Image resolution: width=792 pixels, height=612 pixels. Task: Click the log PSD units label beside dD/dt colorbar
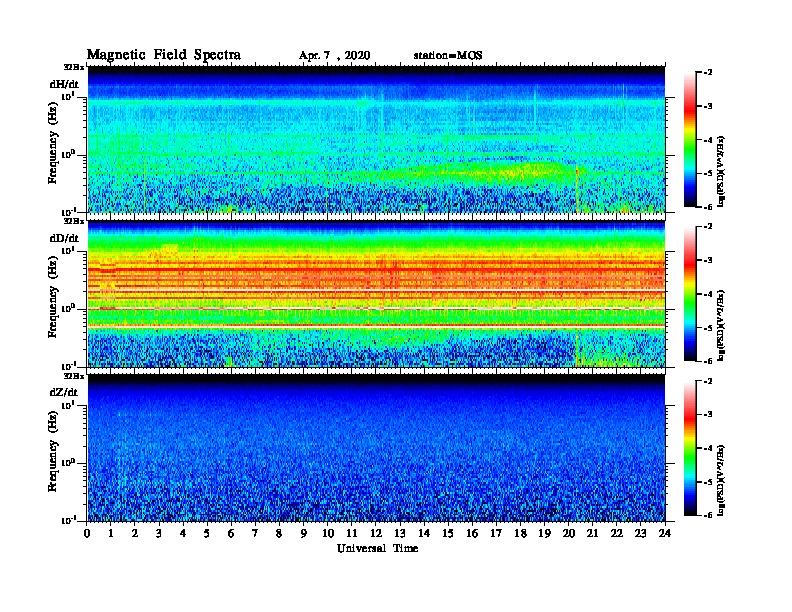(720, 325)
